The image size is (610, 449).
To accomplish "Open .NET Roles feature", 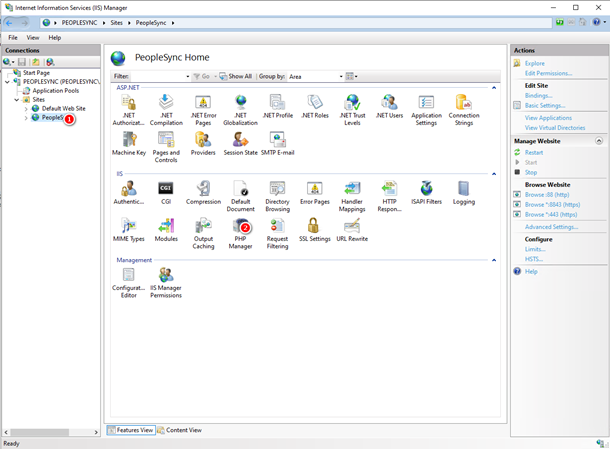I will 315,106.
